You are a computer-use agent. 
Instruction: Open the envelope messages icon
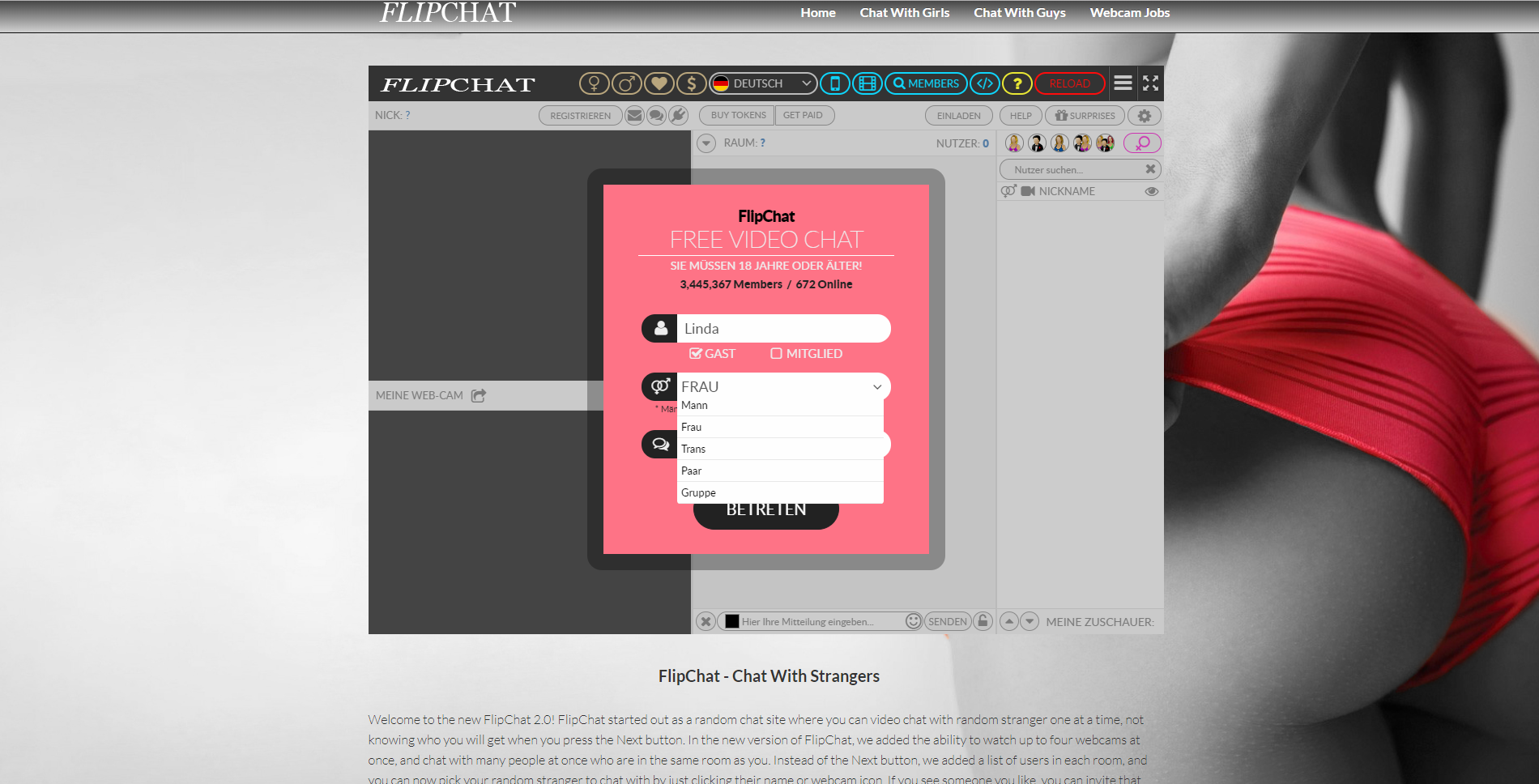pyautogui.click(x=635, y=116)
